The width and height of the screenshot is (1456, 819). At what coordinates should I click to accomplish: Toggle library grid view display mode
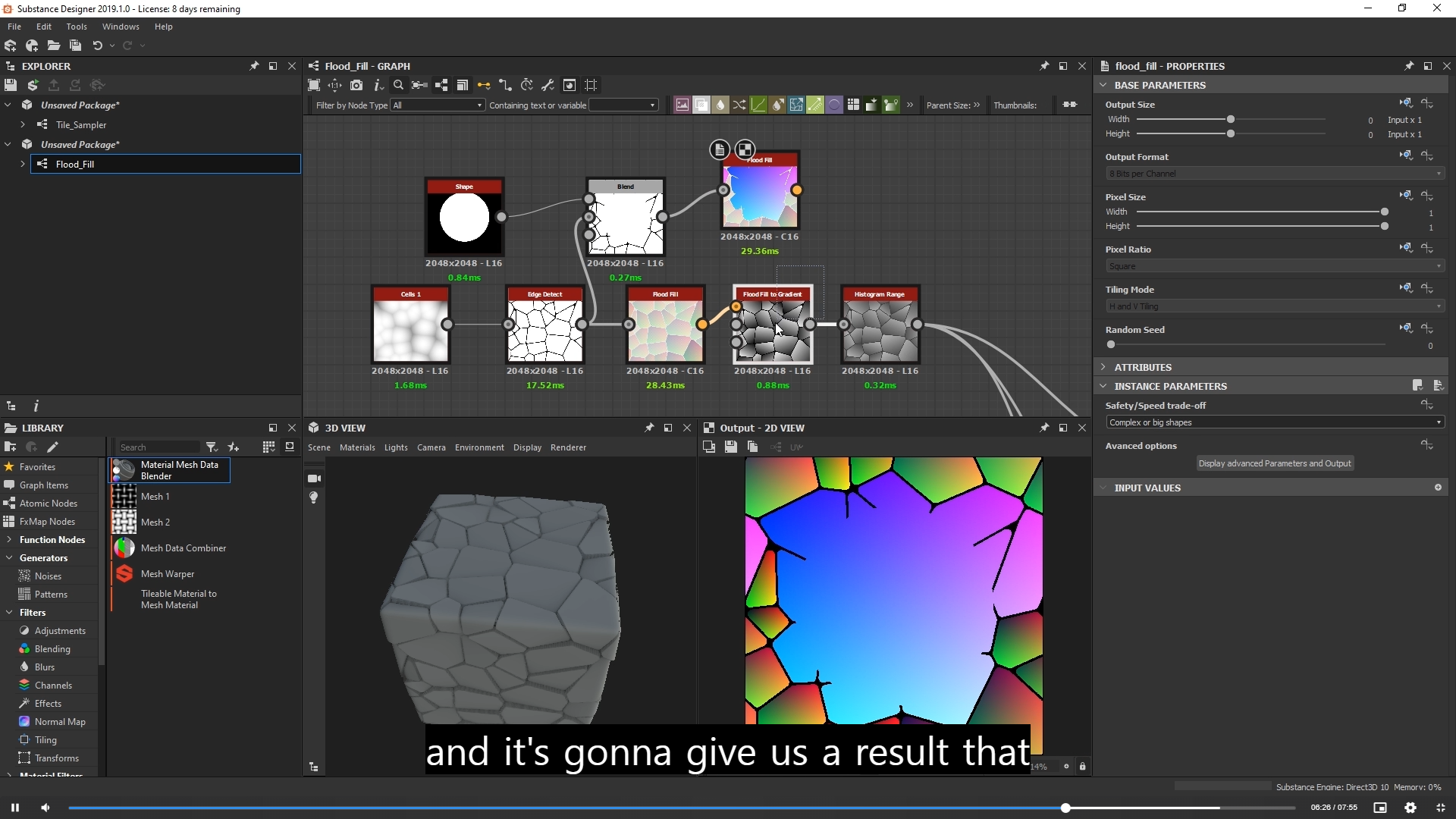coord(268,447)
